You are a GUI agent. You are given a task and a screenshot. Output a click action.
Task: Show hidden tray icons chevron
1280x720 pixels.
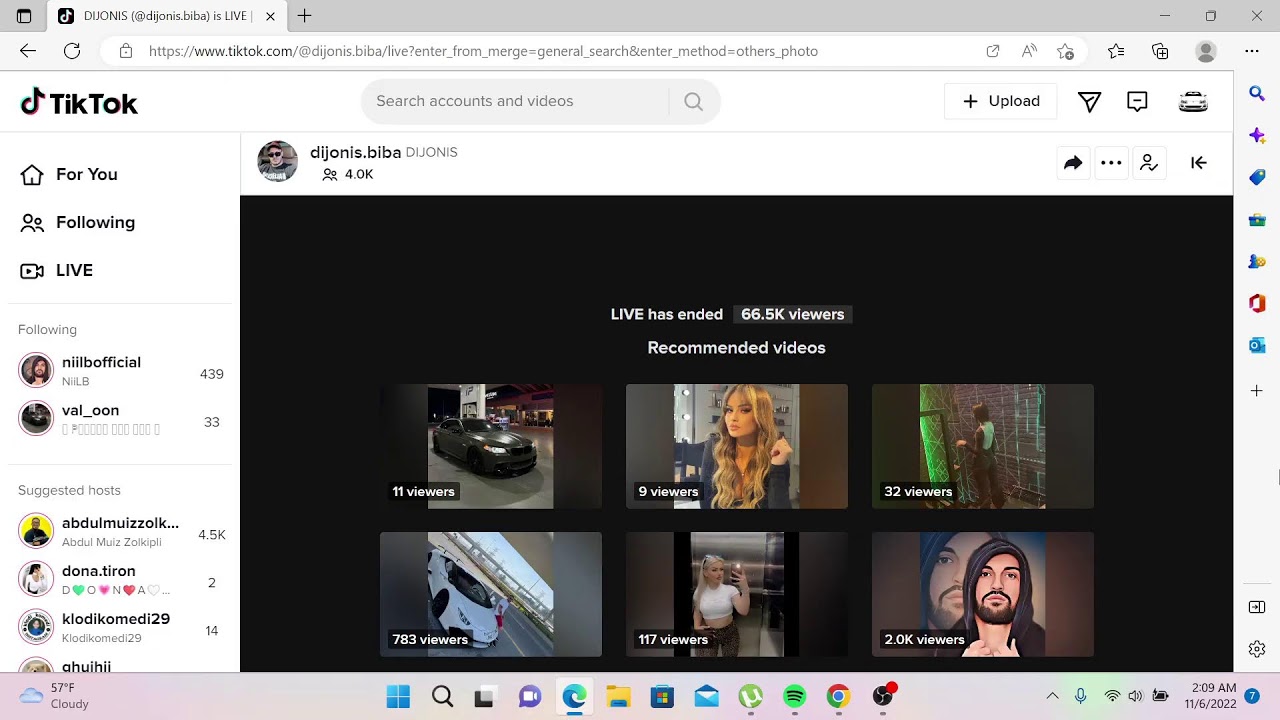pos(1052,696)
